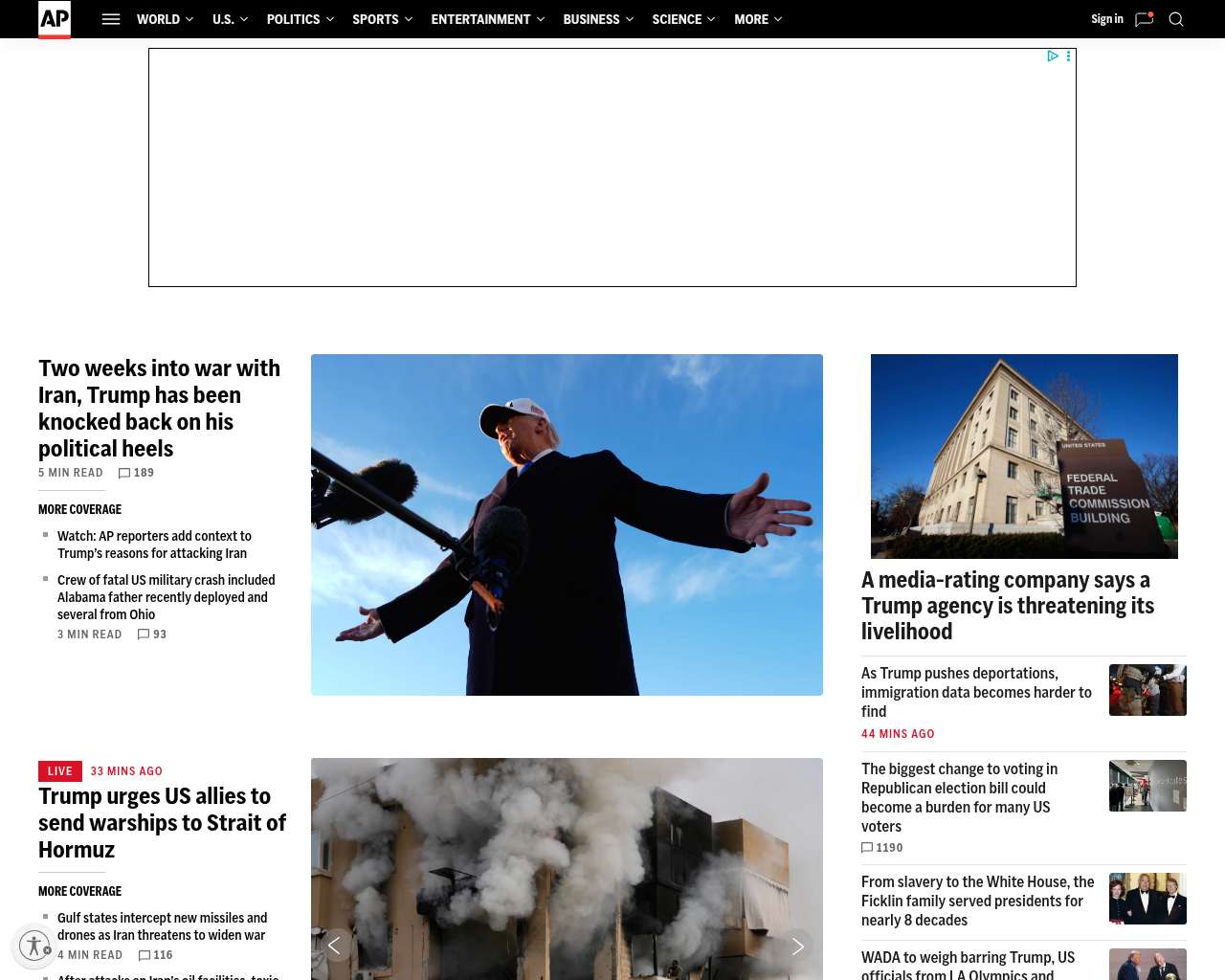Open comments on military crash story (93)
This screenshot has height=980, width=1225.
(x=152, y=635)
